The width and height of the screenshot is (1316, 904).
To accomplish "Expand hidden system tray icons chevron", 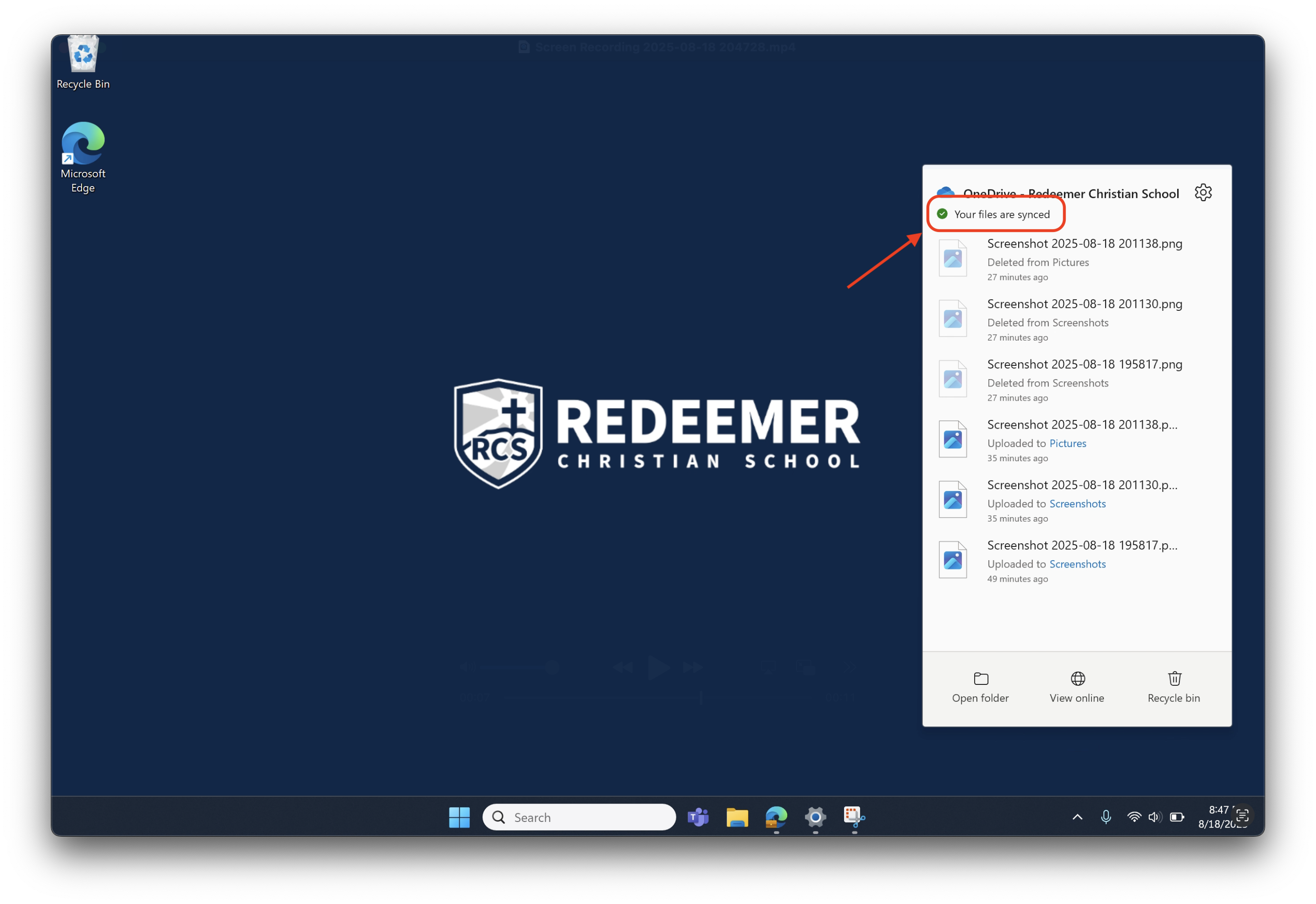I will point(1077,817).
